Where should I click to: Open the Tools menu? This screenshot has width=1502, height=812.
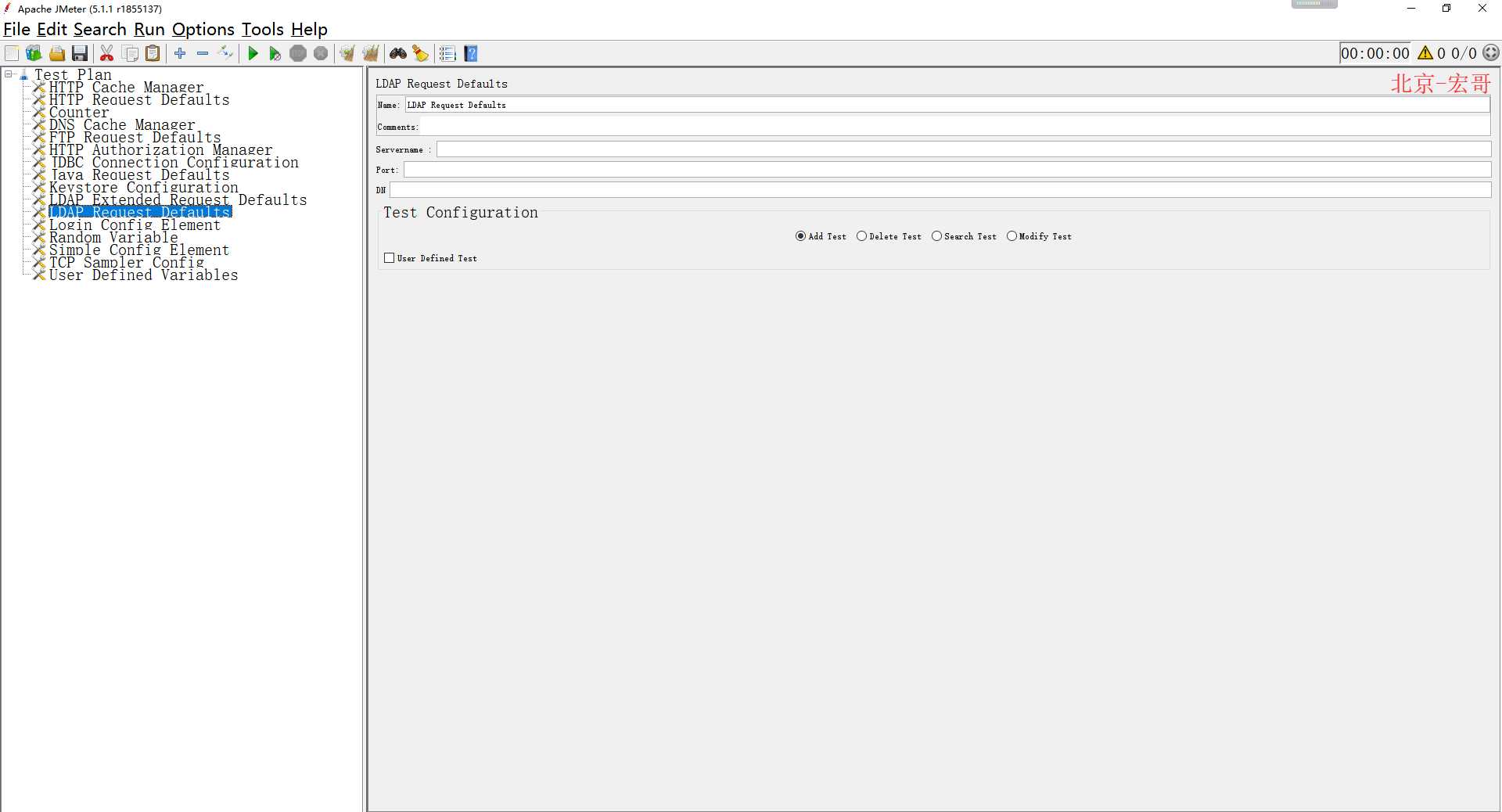[262, 30]
